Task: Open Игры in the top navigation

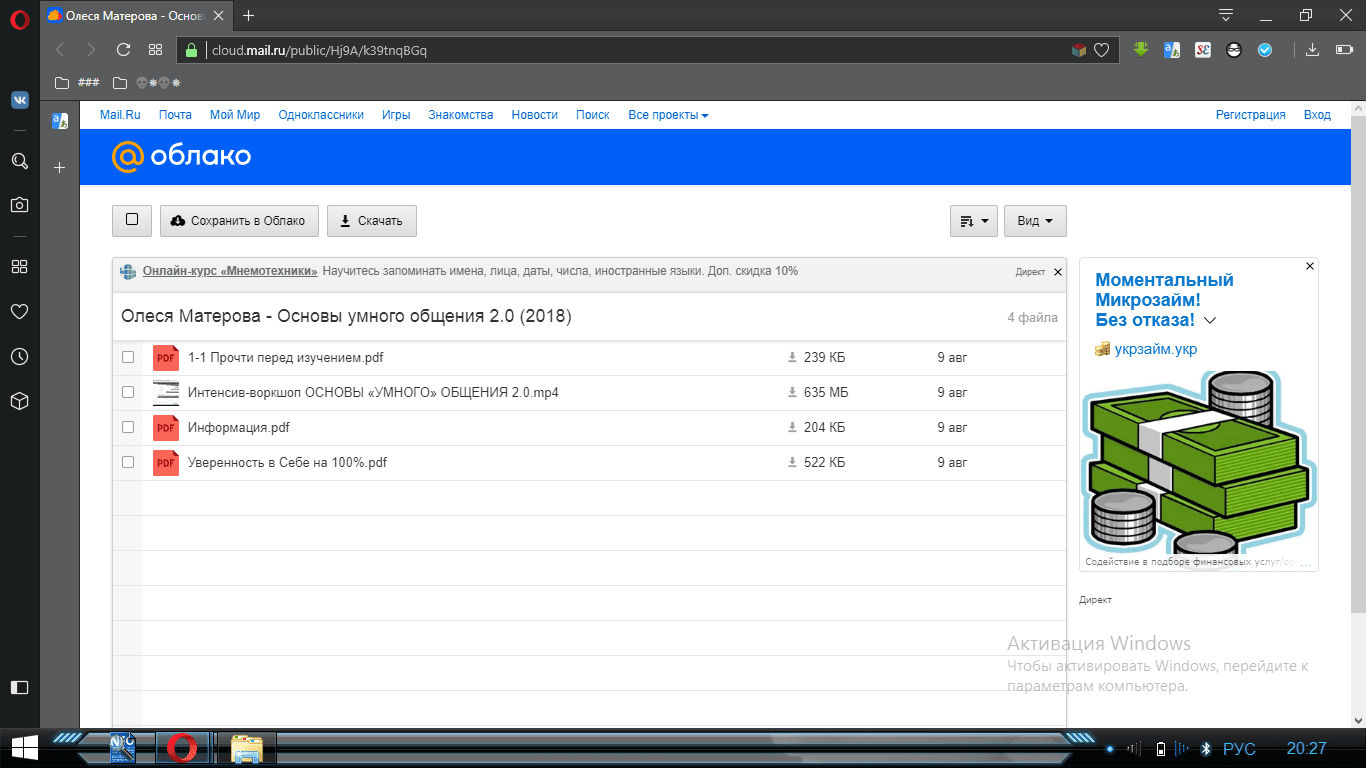Action: (x=396, y=115)
